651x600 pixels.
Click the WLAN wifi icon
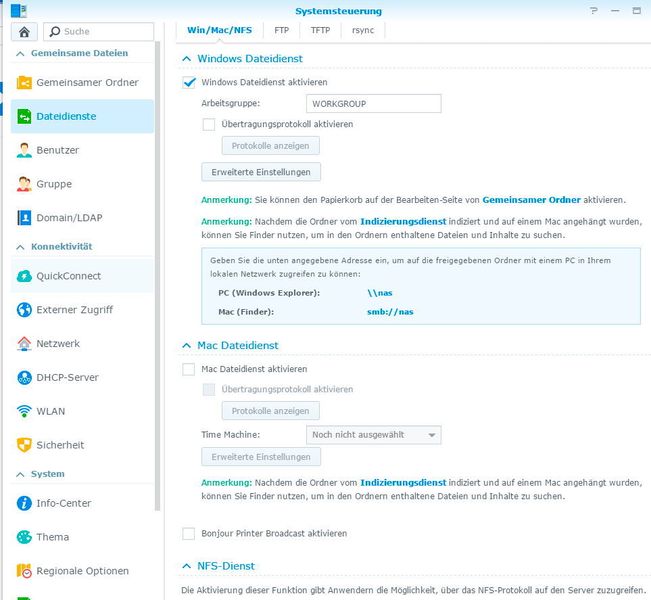pos(24,411)
